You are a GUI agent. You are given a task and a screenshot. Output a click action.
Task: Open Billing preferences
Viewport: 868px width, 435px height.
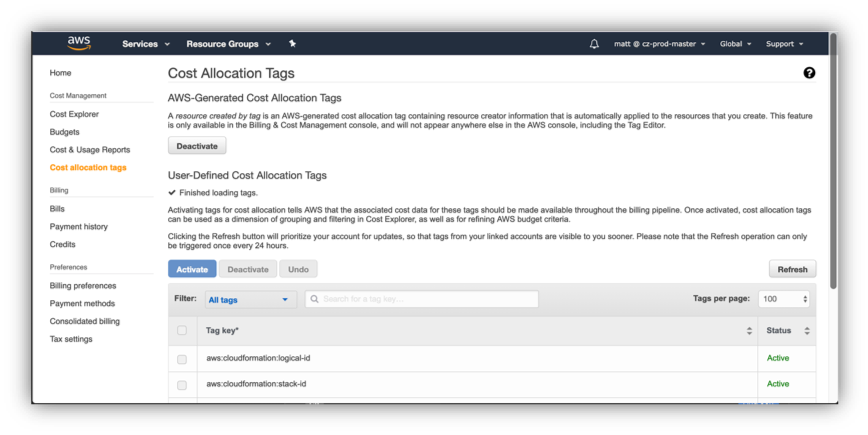[x=83, y=286]
